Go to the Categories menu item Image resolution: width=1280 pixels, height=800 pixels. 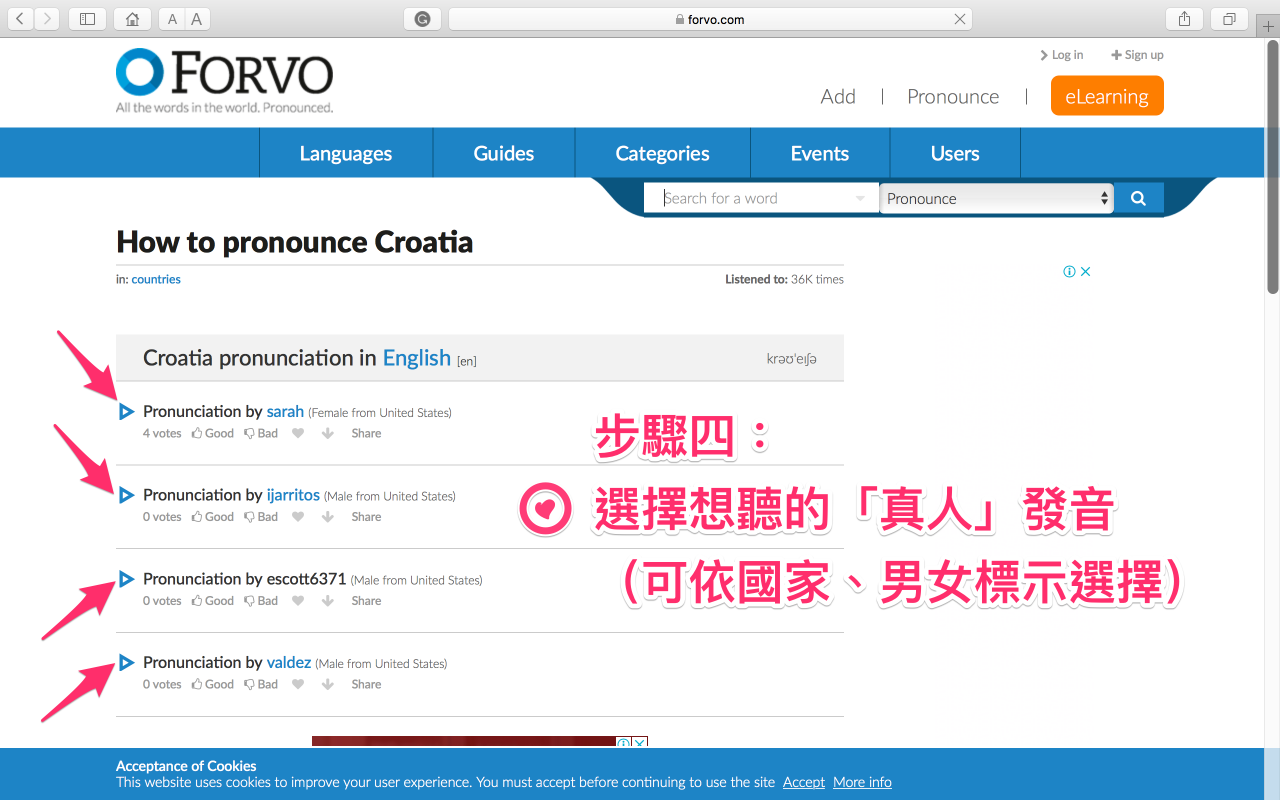pos(662,153)
